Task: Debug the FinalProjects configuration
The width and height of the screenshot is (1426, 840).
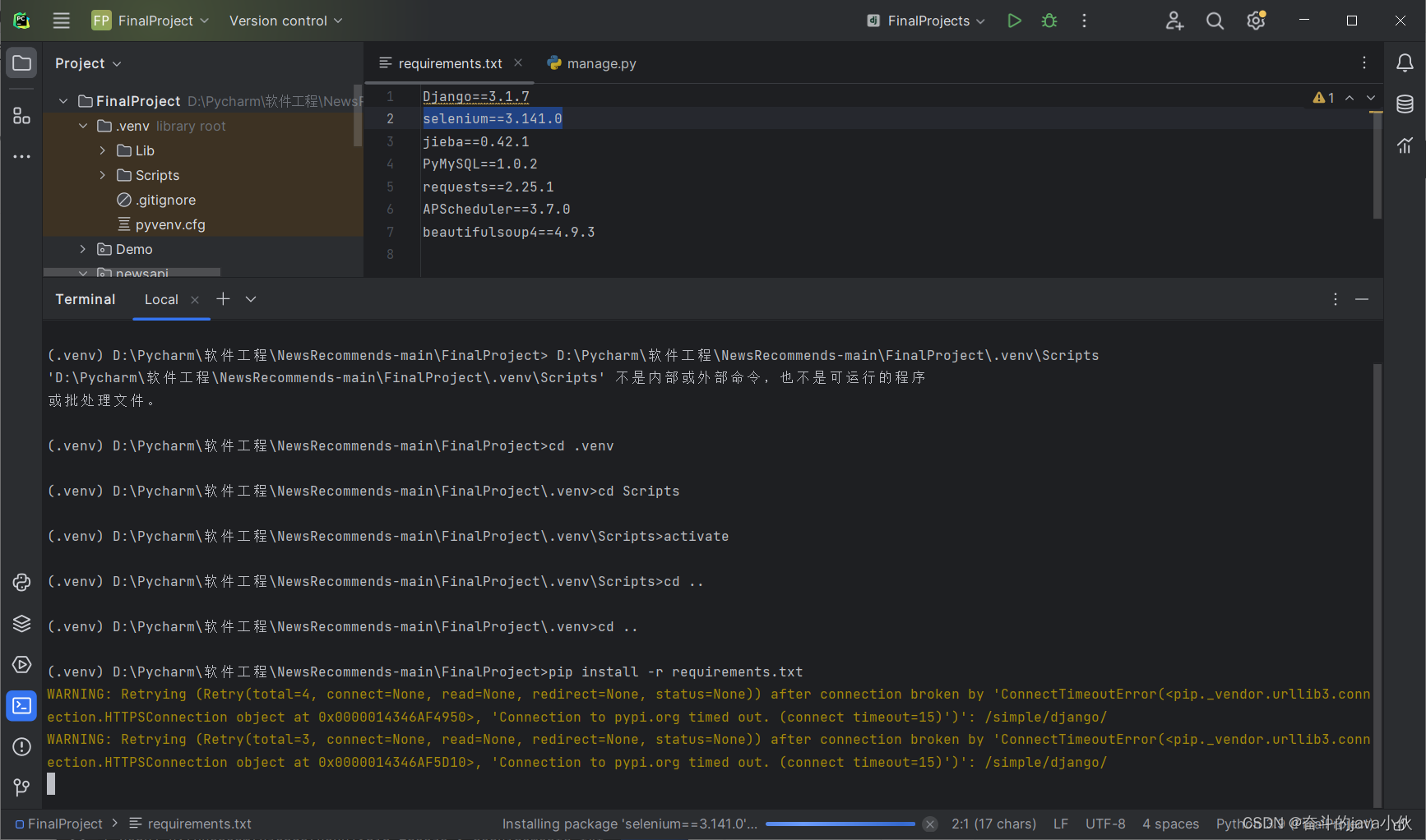Action: (1049, 21)
